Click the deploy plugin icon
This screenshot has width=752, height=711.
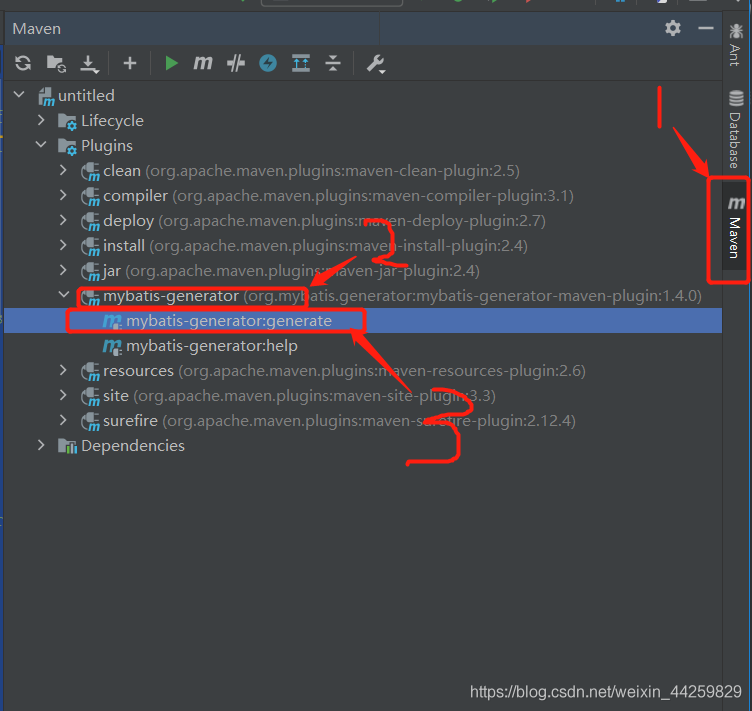click(x=90, y=221)
